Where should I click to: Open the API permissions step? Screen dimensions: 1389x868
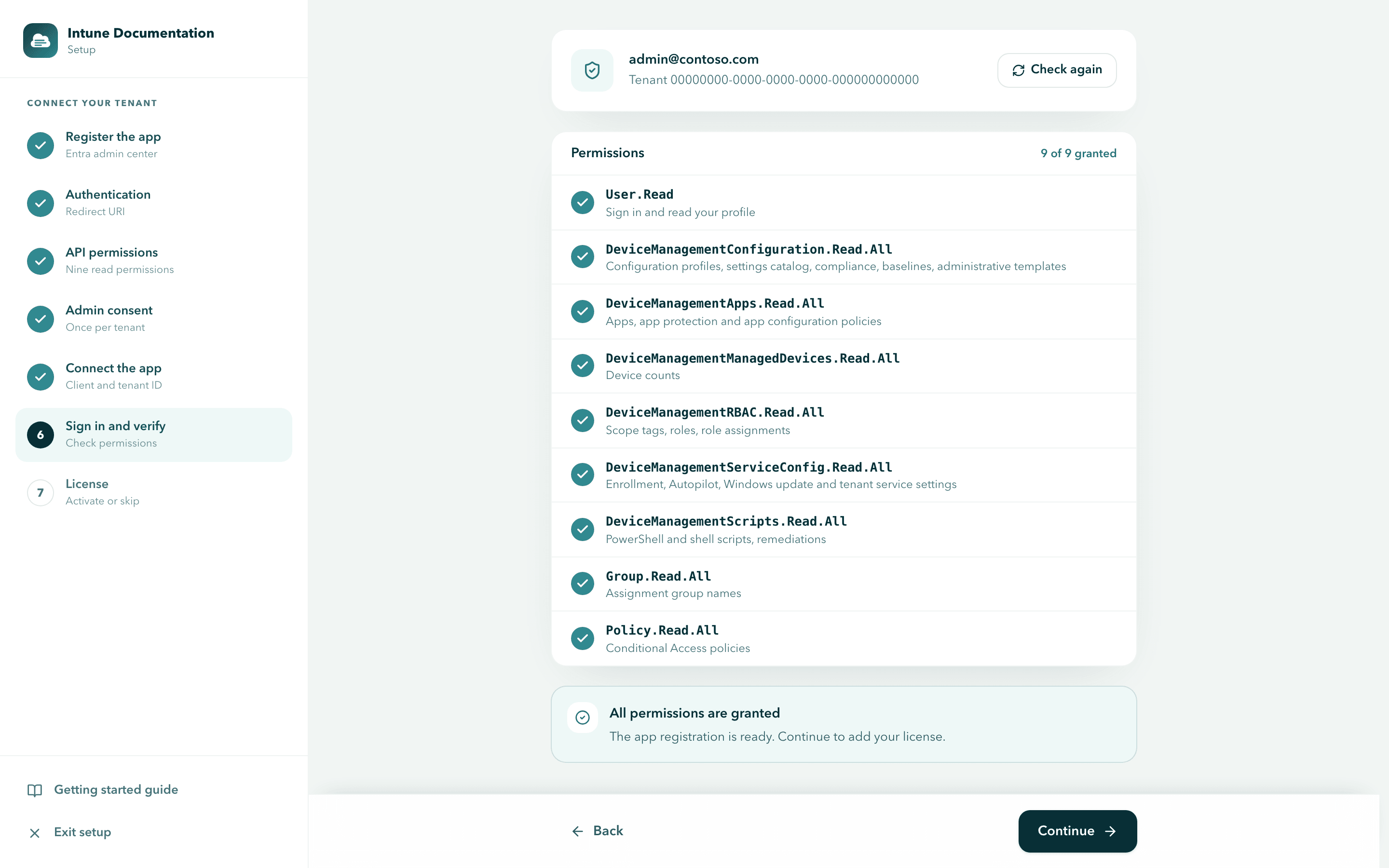154,261
